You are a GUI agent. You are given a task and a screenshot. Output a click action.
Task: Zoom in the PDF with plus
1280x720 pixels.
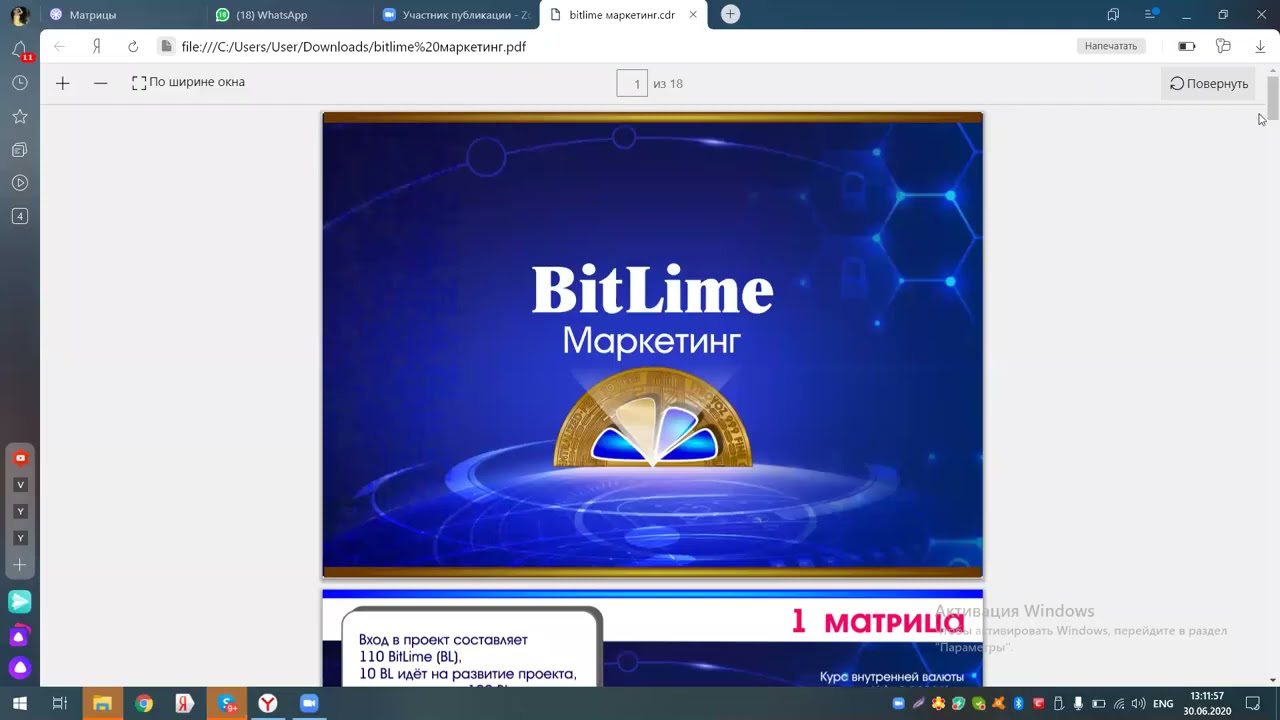(63, 83)
